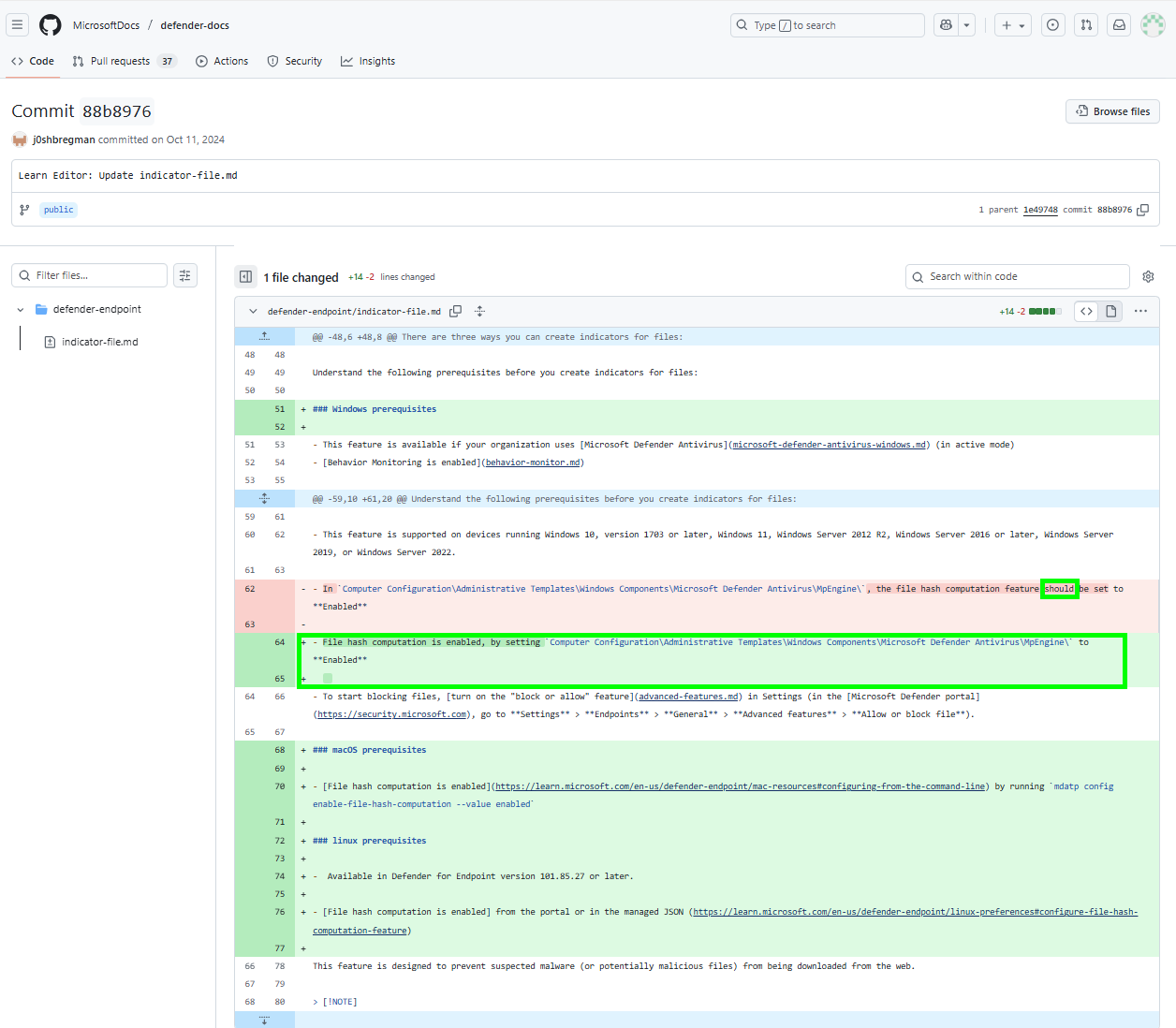The width and height of the screenshot is (1176, 1028).
Task: Switch to the Actions tab
Action: 222,61
